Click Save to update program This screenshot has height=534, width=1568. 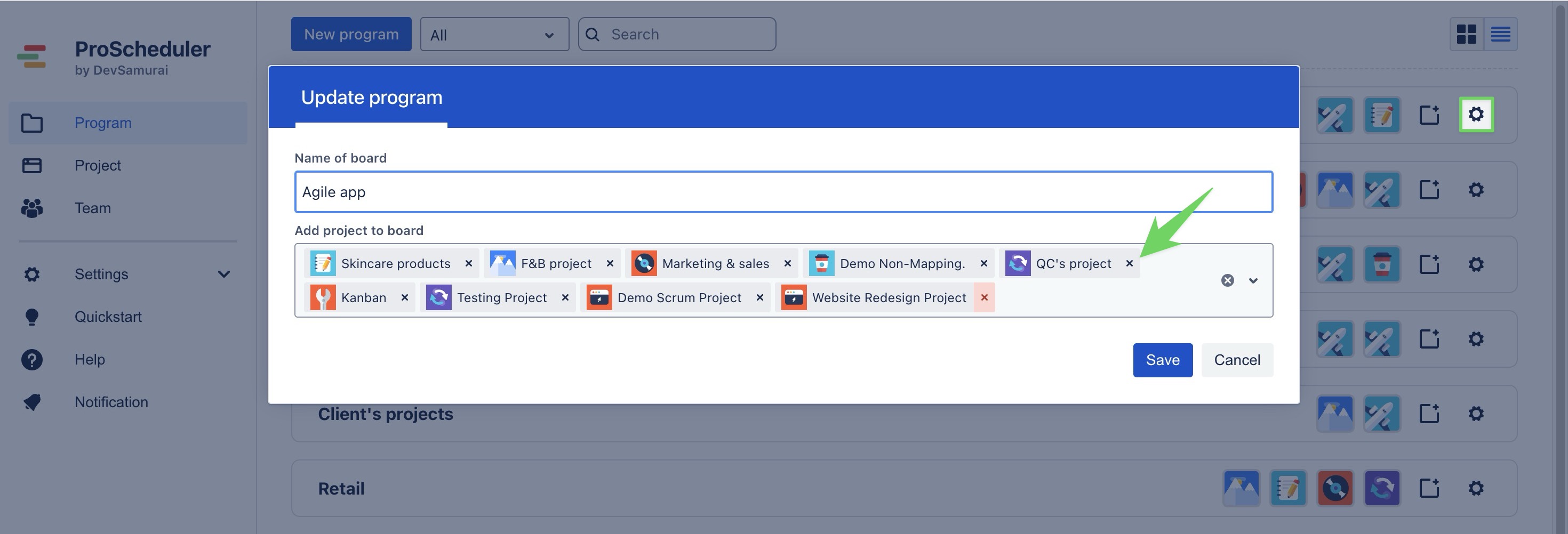point(1162,360)
